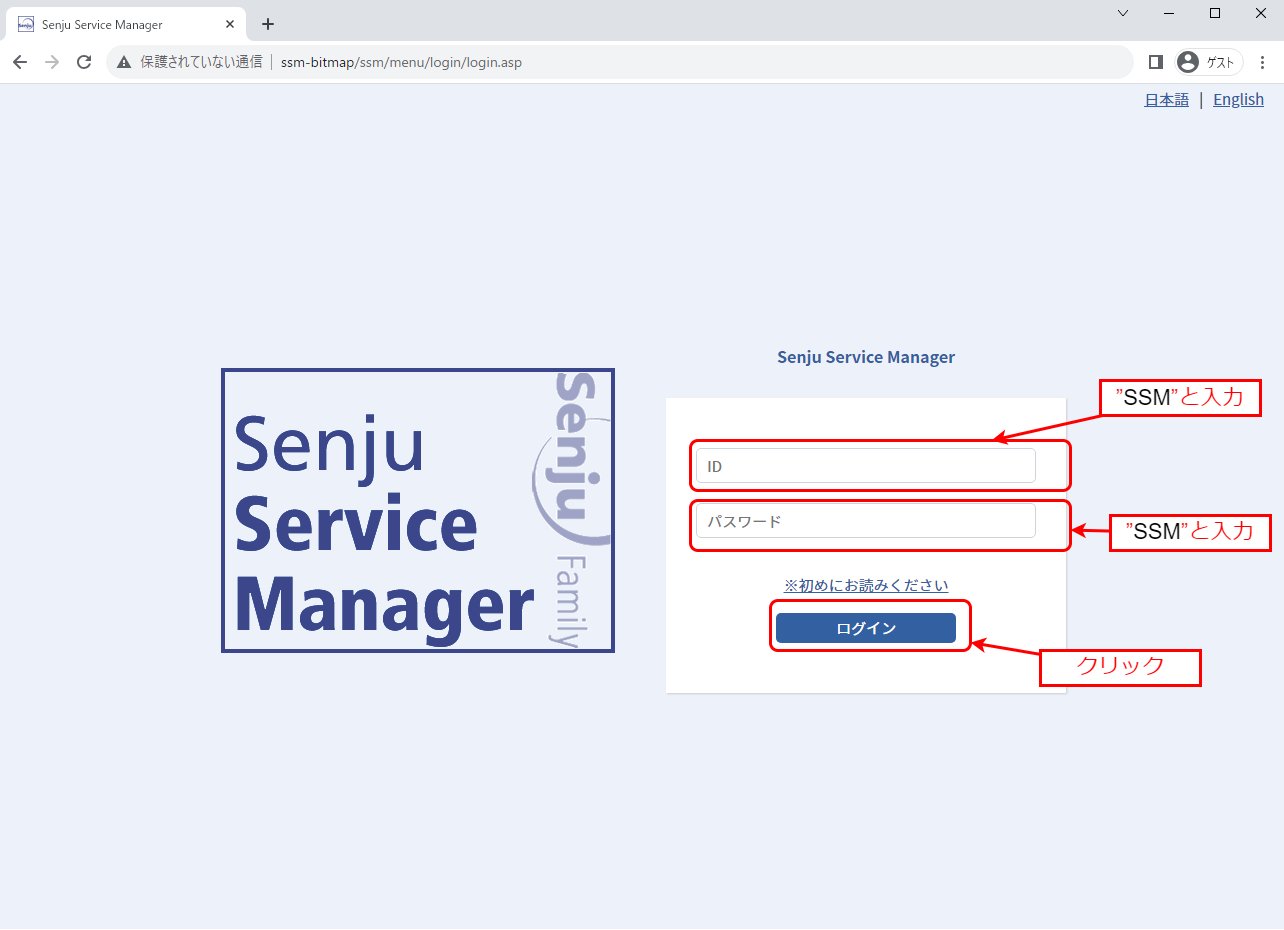Focus the パスワード input field

866,521
